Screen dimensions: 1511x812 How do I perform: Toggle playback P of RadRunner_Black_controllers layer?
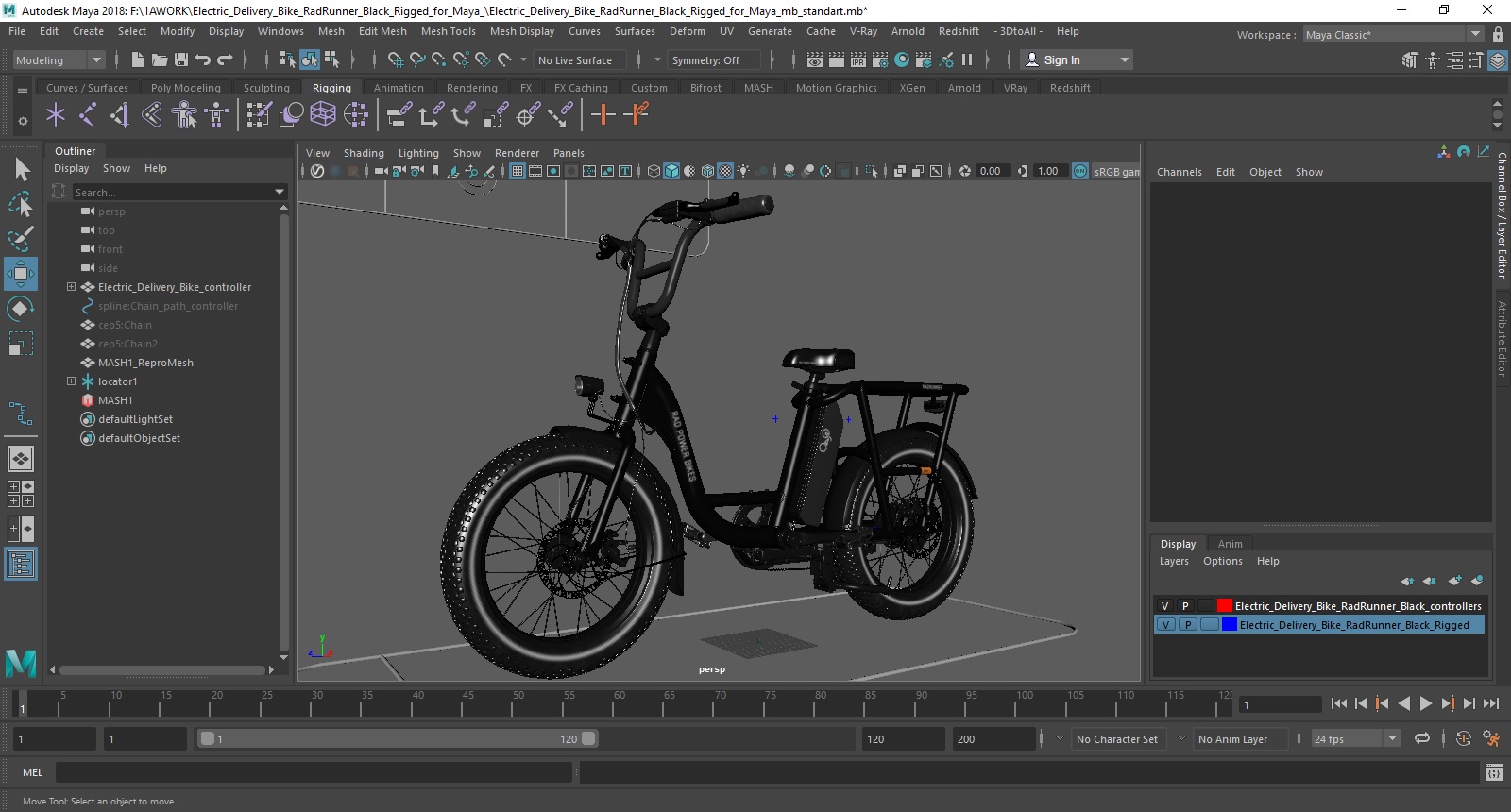pyautogui.click(x=1185, y=606)
